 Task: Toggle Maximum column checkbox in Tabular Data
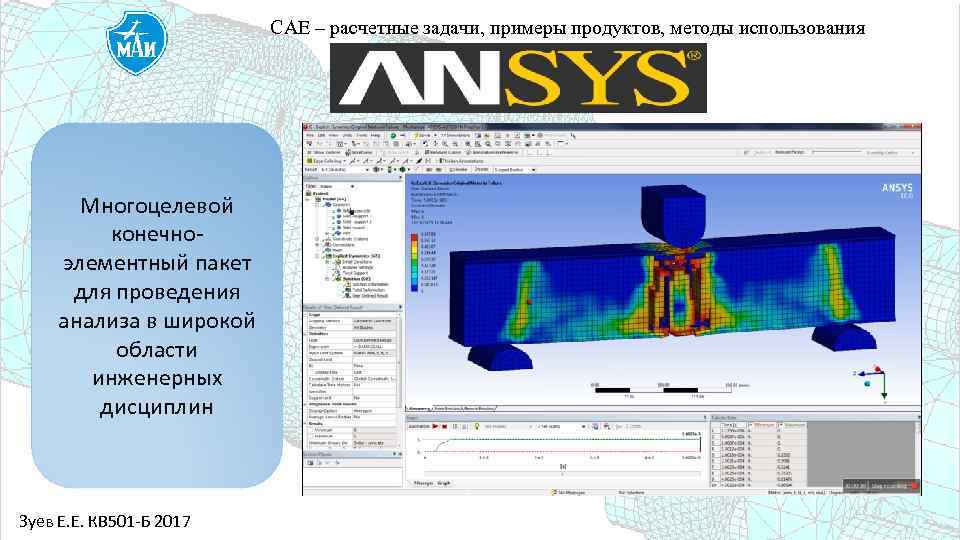pos(781,424)
